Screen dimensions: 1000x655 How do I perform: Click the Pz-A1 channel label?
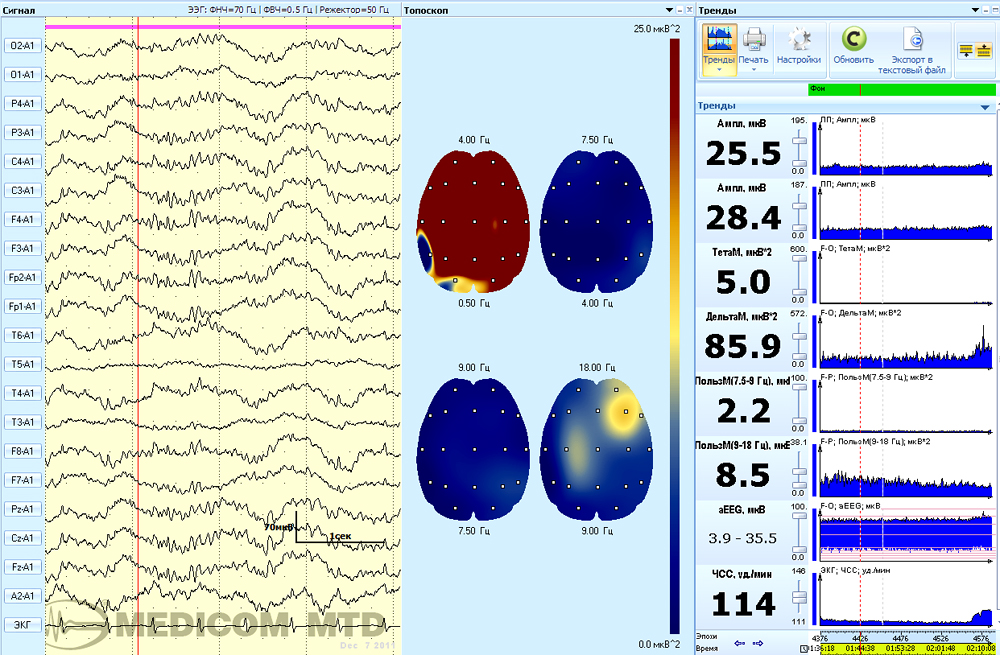[22, 509]
